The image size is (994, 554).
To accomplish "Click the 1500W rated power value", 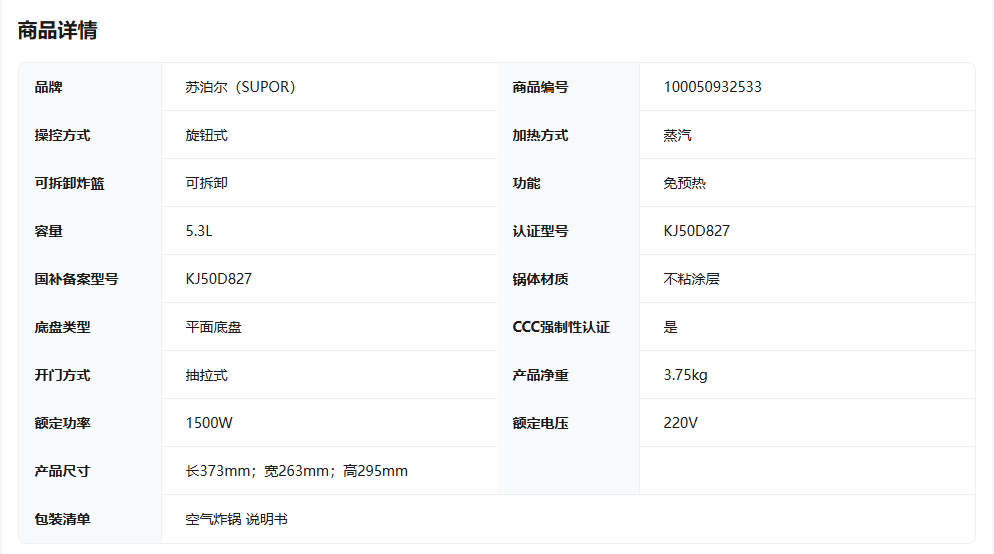I will pyautogui.click(x=209, y=423).
